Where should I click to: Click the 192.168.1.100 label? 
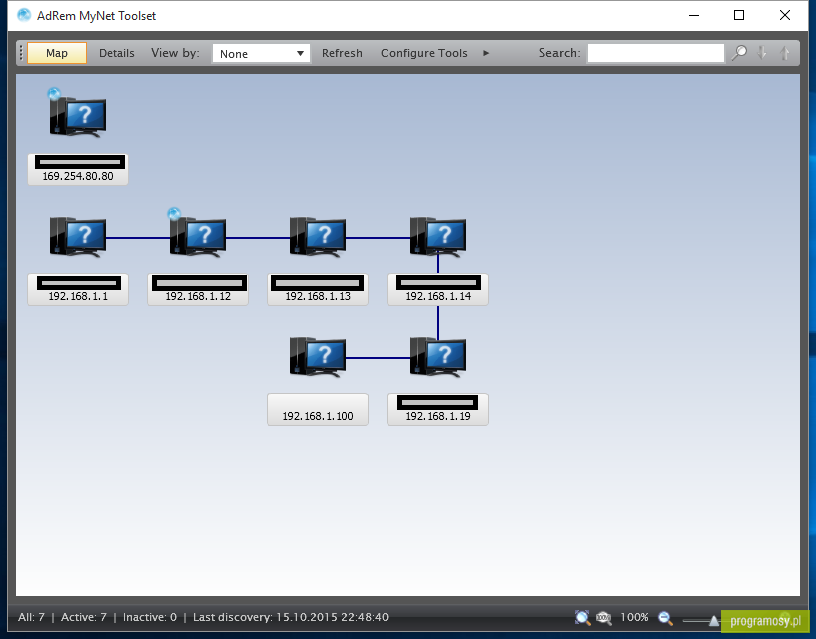click(x=318, y=410)
